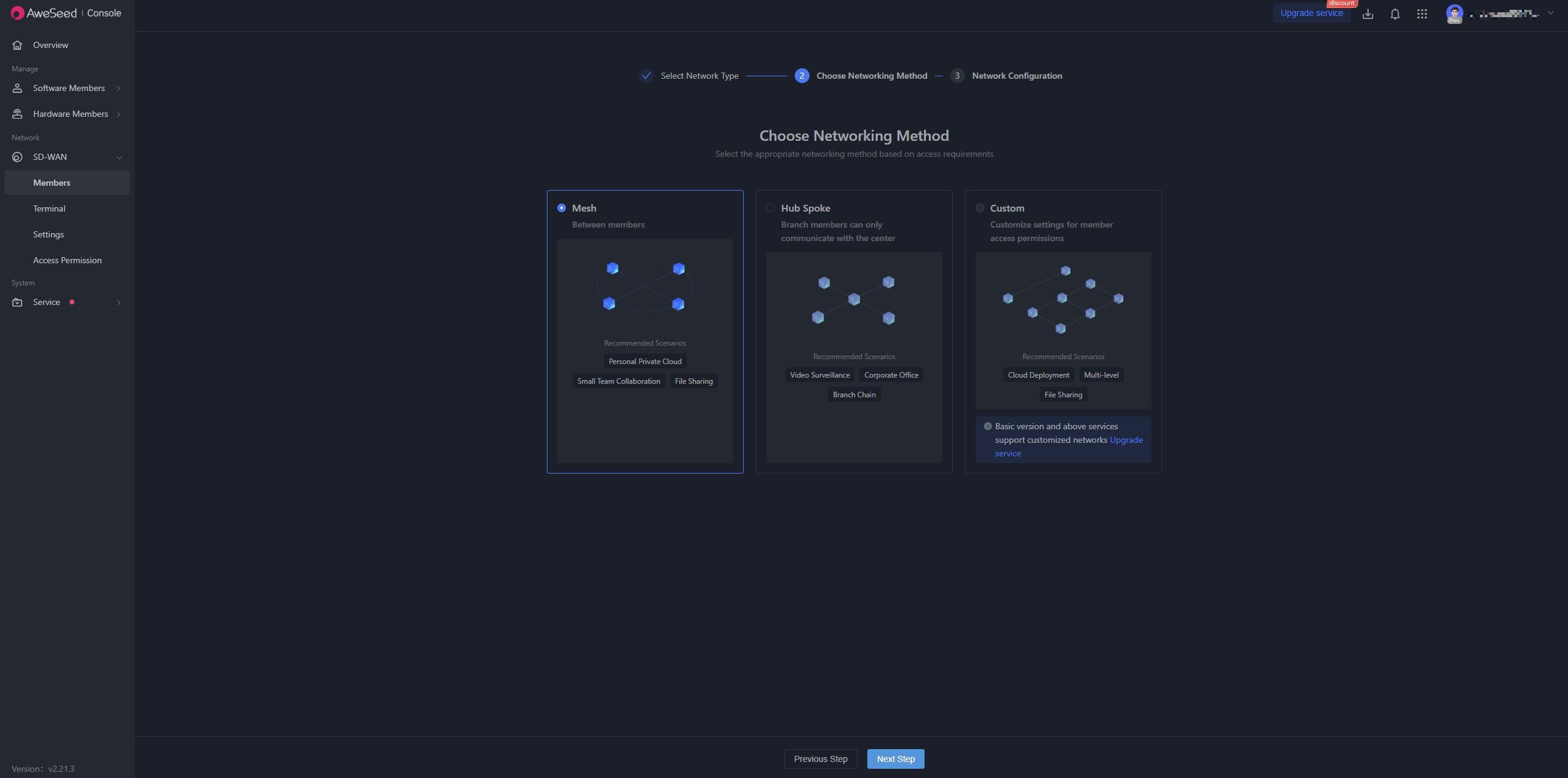Open Access Permission menu item

[67, 260]
